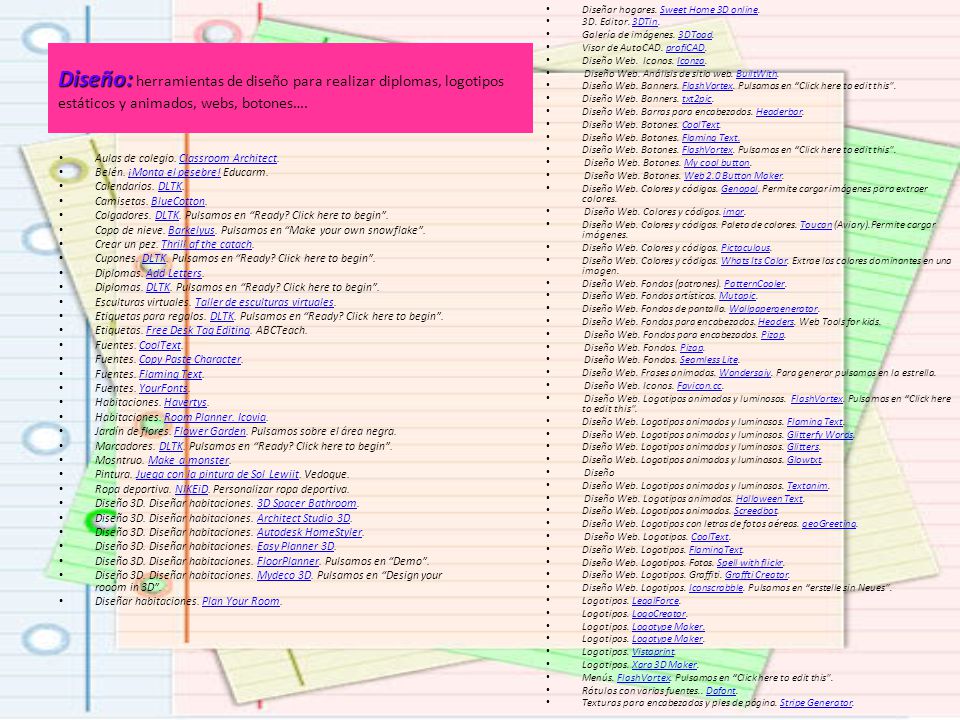Click the txt2pic link for Banners

[697, 99]
